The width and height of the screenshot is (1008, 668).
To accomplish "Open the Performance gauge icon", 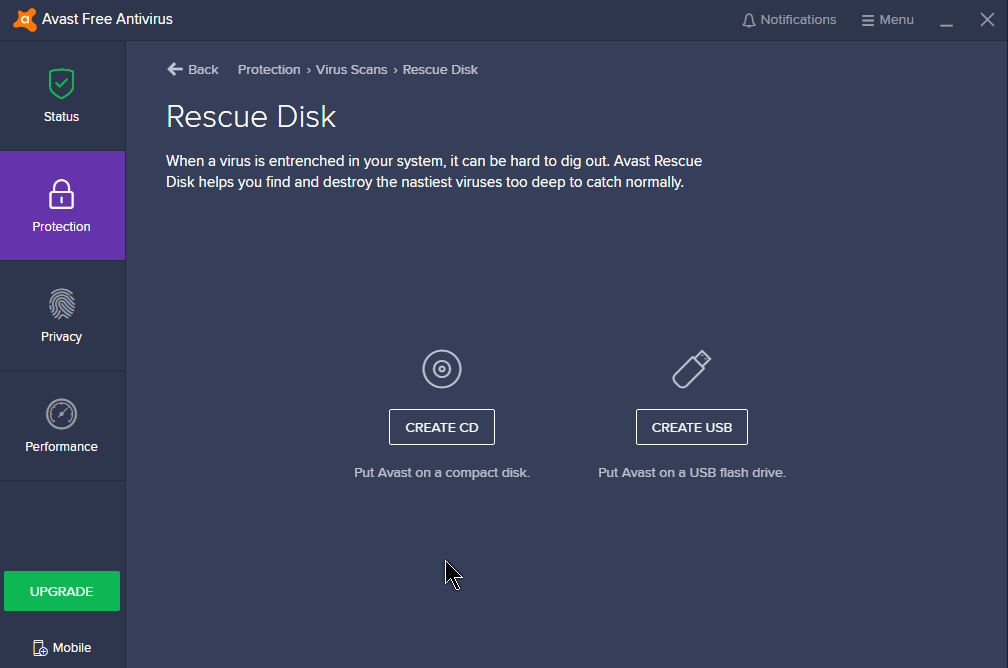I will (x=61, y=414).
